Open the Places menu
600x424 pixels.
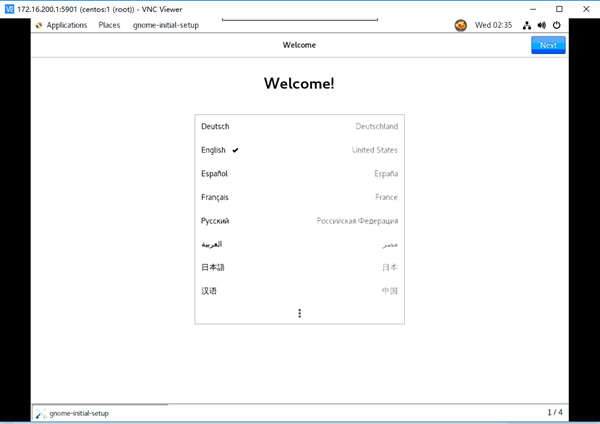(109, 25)
